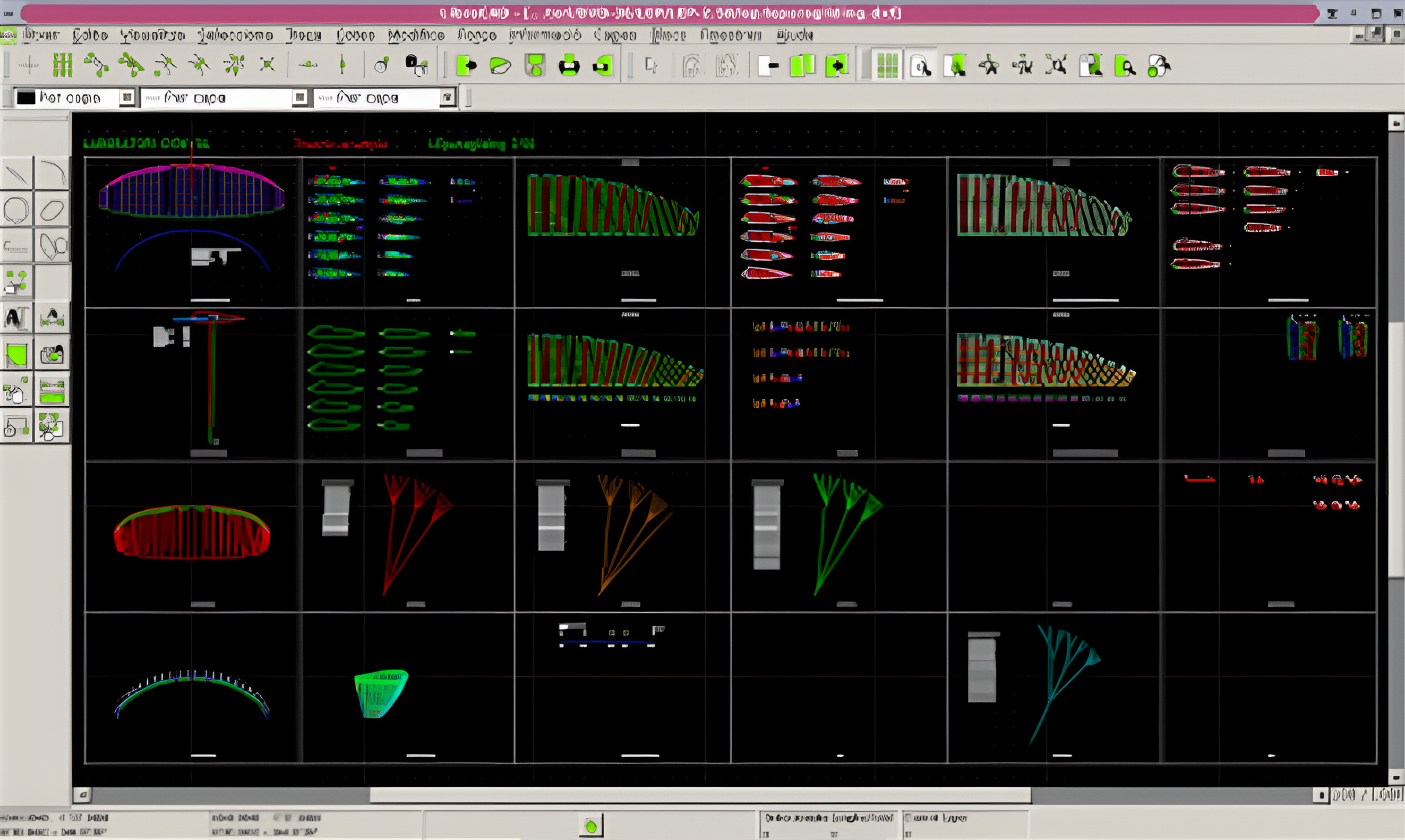Screen dimensions: 1405x840
Task: Click the arrow of the black-swatch color dropdown
Action: pyautogui.click(x=127, y=98)
